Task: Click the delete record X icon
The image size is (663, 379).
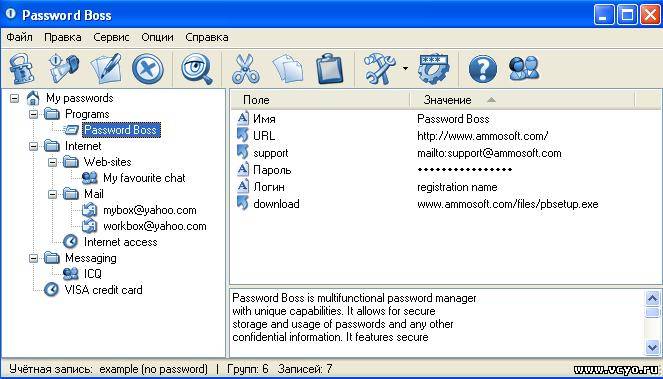Action: [148, 69]
